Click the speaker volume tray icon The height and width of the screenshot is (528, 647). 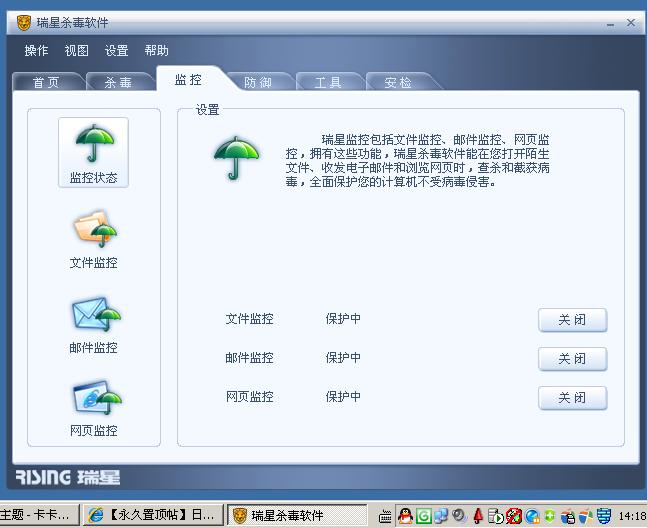pos(459,516)
